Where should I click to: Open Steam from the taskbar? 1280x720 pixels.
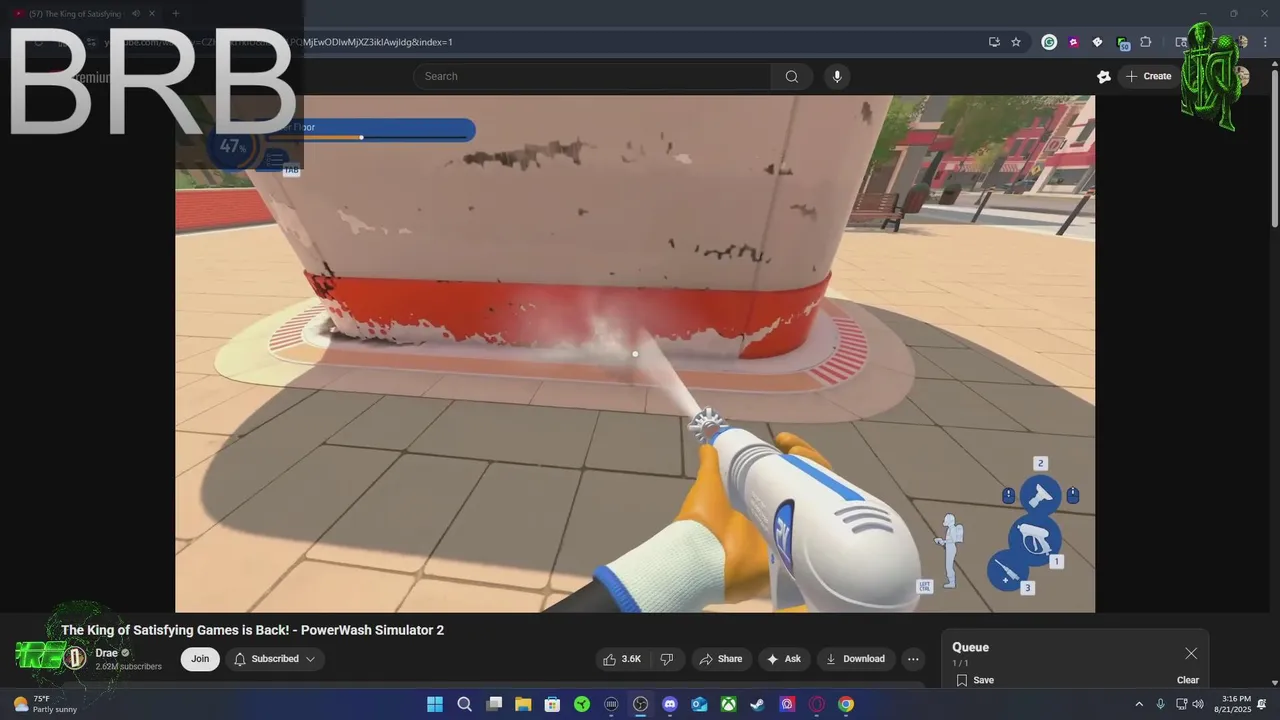pyautogui.click(x=758, y=704)
